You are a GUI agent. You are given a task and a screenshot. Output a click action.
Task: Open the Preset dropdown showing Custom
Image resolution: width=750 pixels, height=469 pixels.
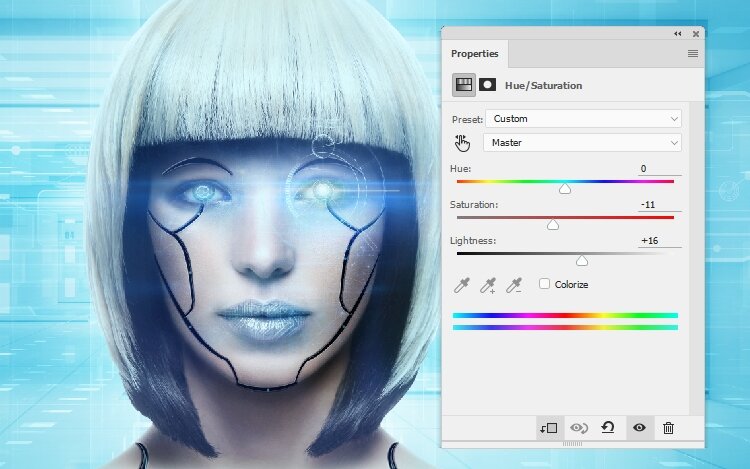pyautogui.click(x=584, y=119)
